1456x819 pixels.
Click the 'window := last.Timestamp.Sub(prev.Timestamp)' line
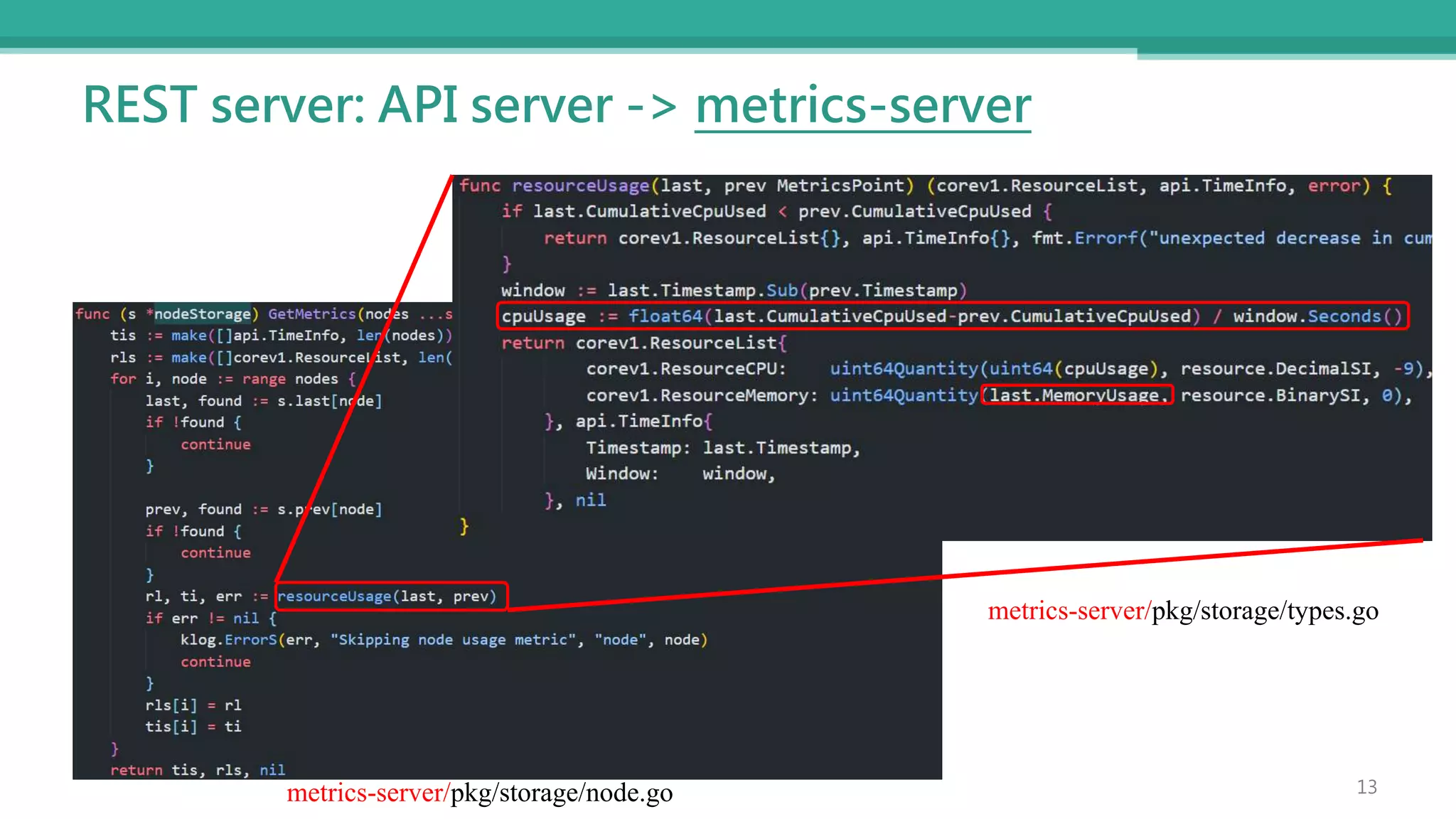click(x=734, y=290)
